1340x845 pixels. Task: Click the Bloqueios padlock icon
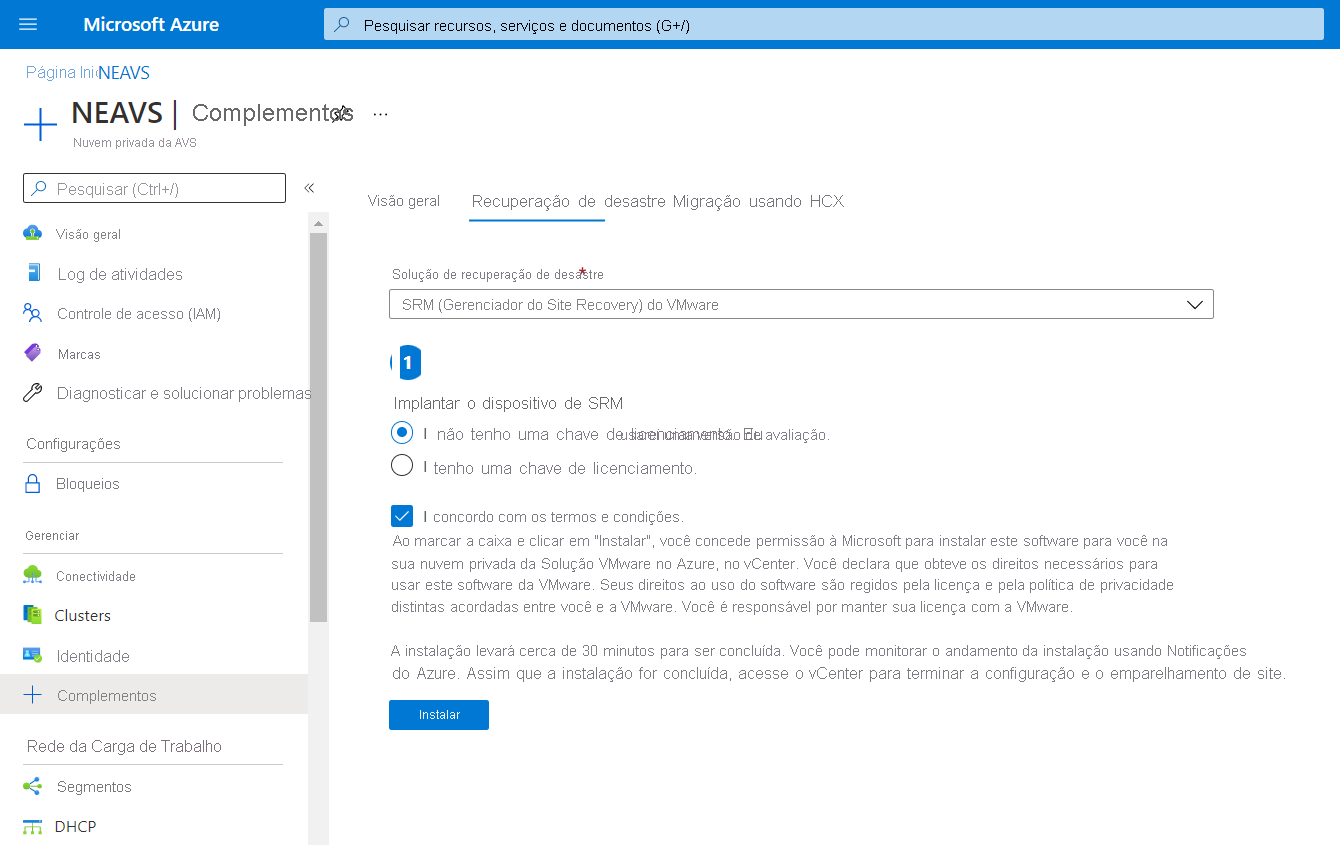(x=33, y=483)
